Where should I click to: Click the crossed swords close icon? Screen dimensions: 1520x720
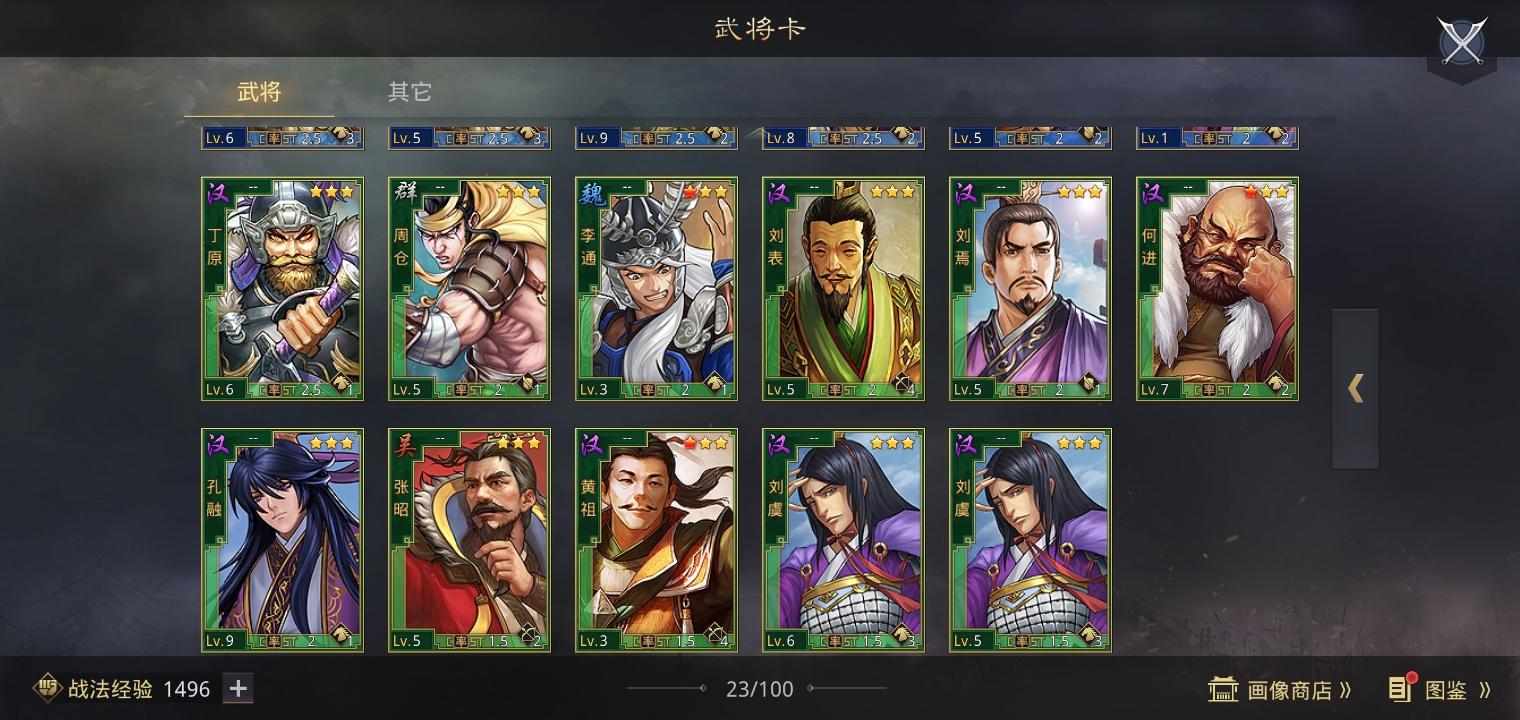tap(1462, 42)
